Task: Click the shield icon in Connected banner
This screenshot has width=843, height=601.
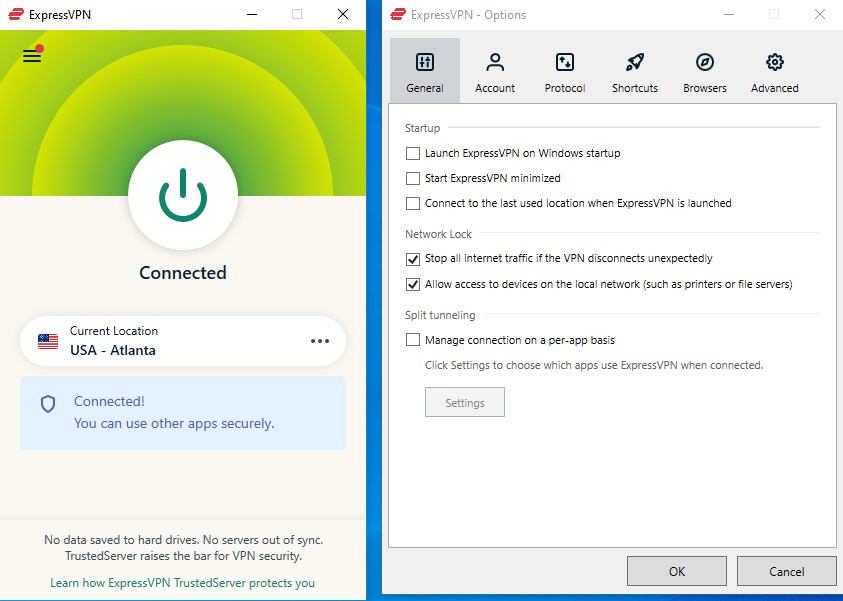Action: [x=48, y=404]
